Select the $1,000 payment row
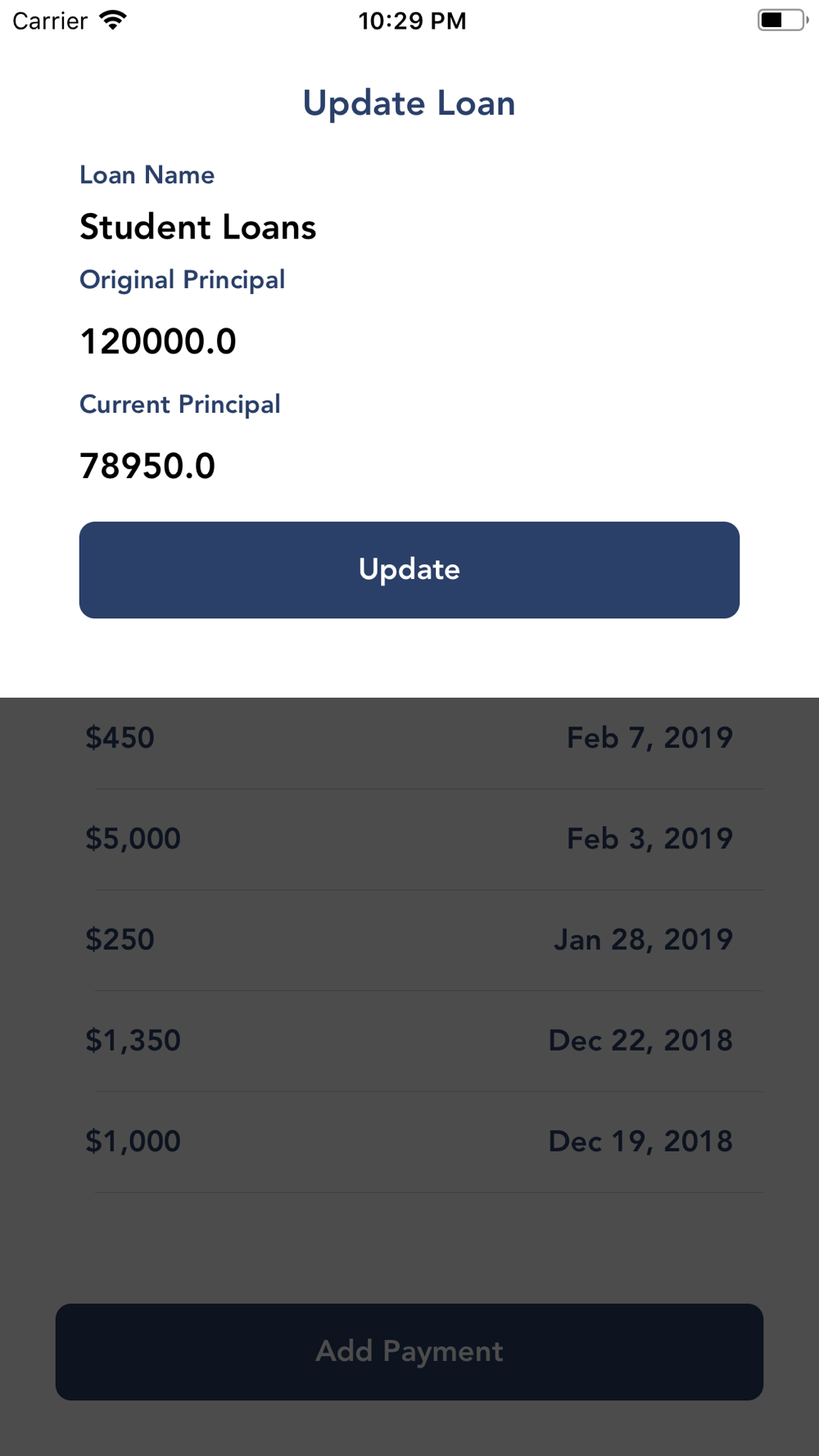Image resolution: width=819 pixels, height=1456 pixels. [x=409, y=1142]
